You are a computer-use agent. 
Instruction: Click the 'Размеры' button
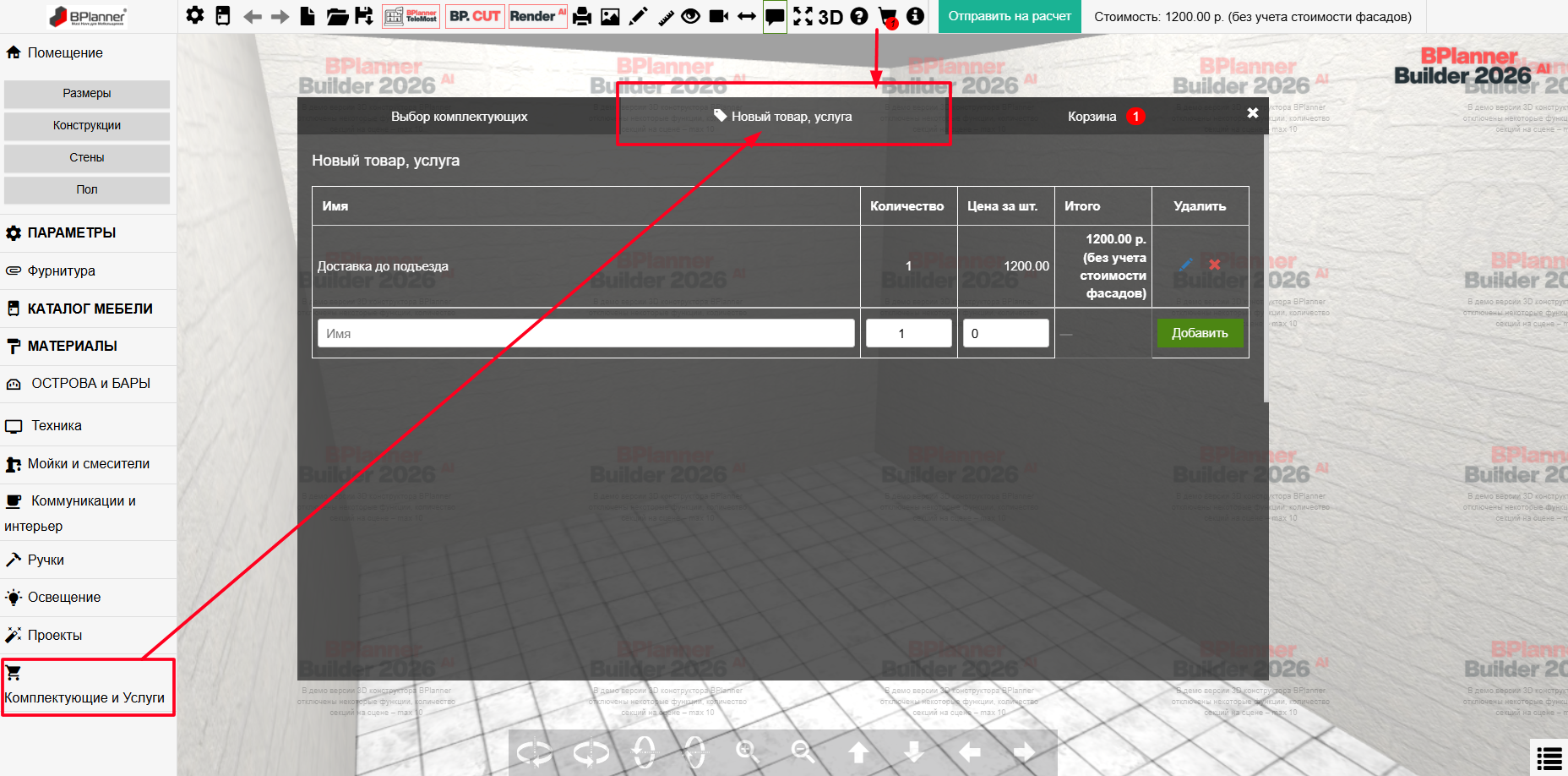point(87,94)
